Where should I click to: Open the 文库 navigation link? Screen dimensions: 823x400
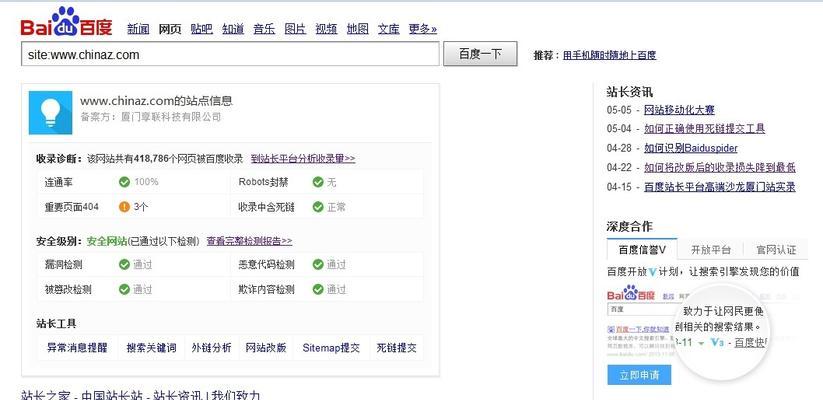click(389, 29)
